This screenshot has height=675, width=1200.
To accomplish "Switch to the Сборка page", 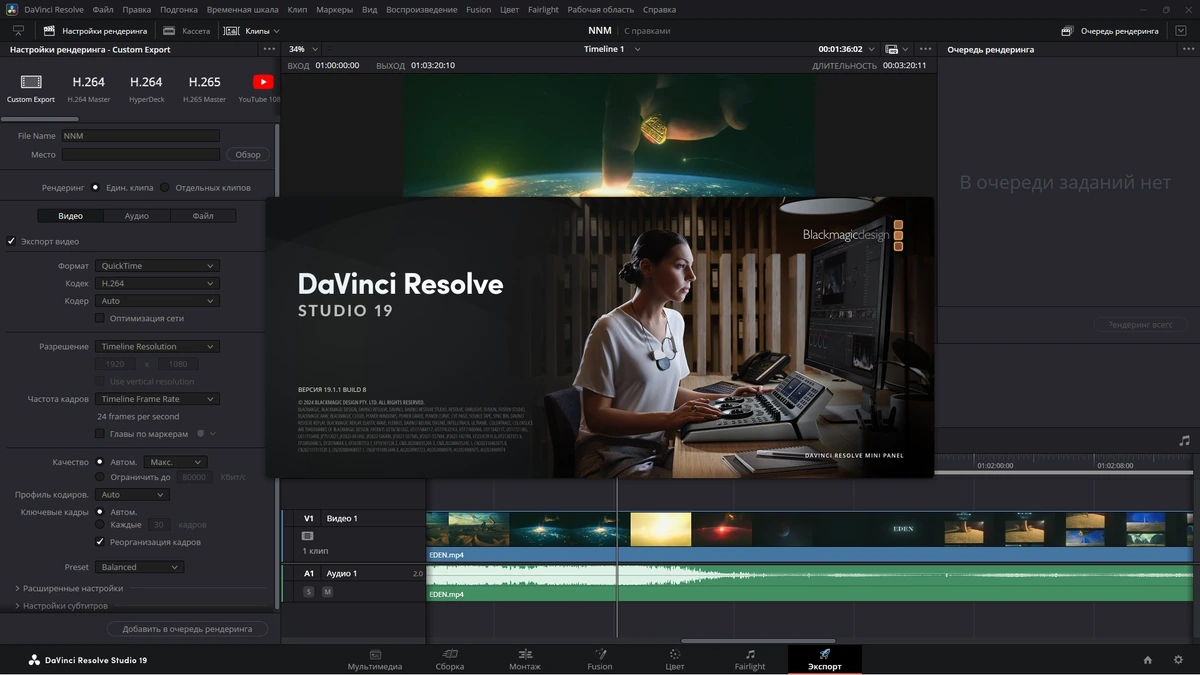I will pyautogui.click(x=450, y=660).
